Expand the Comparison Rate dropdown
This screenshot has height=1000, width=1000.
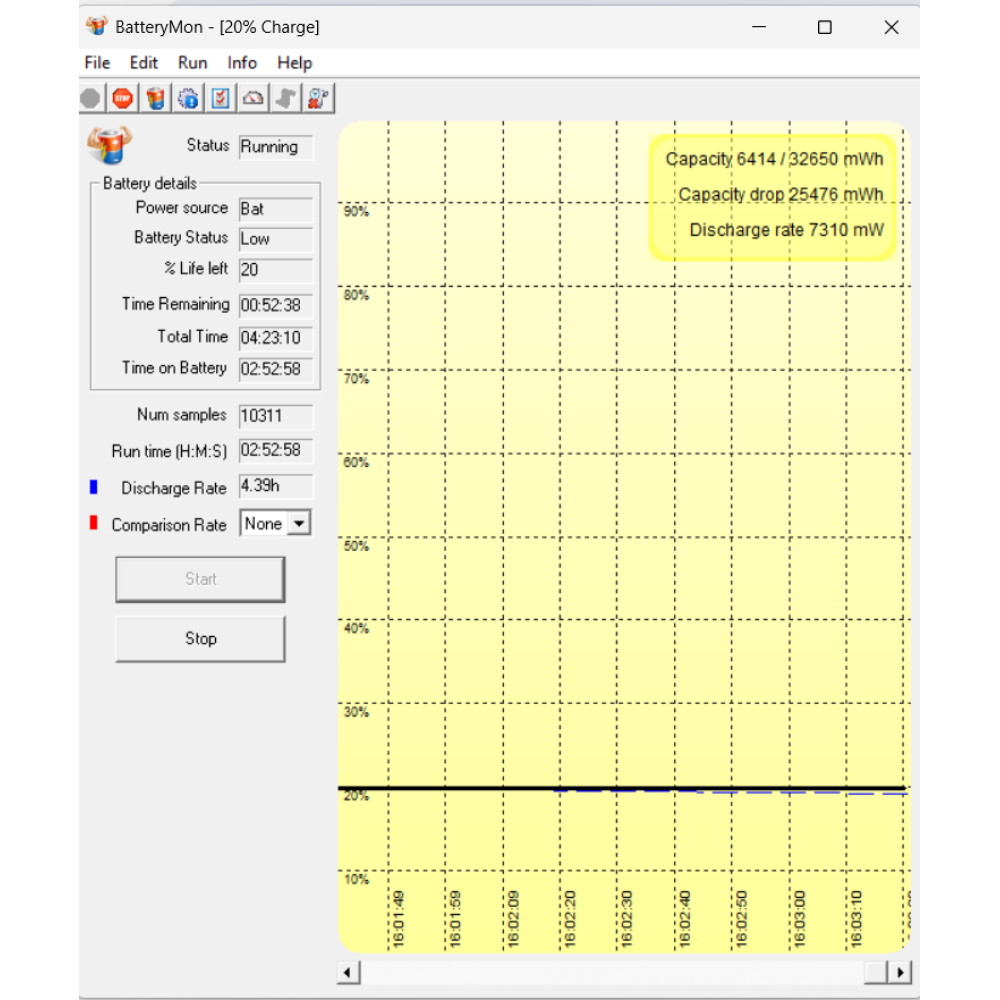299,524
